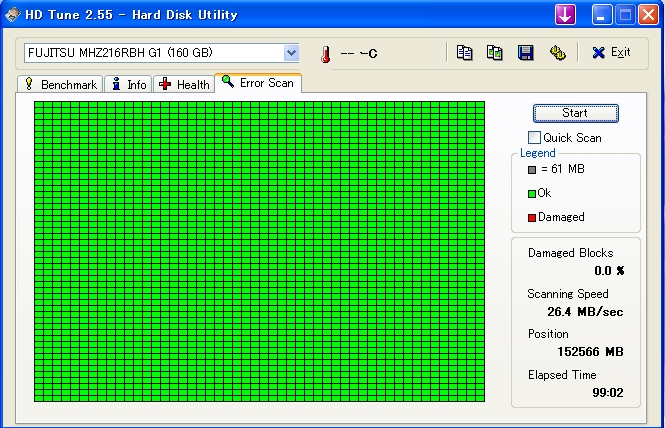Switch to the Info tab
This screenshot has height=428, width=665.
[128, 84]
